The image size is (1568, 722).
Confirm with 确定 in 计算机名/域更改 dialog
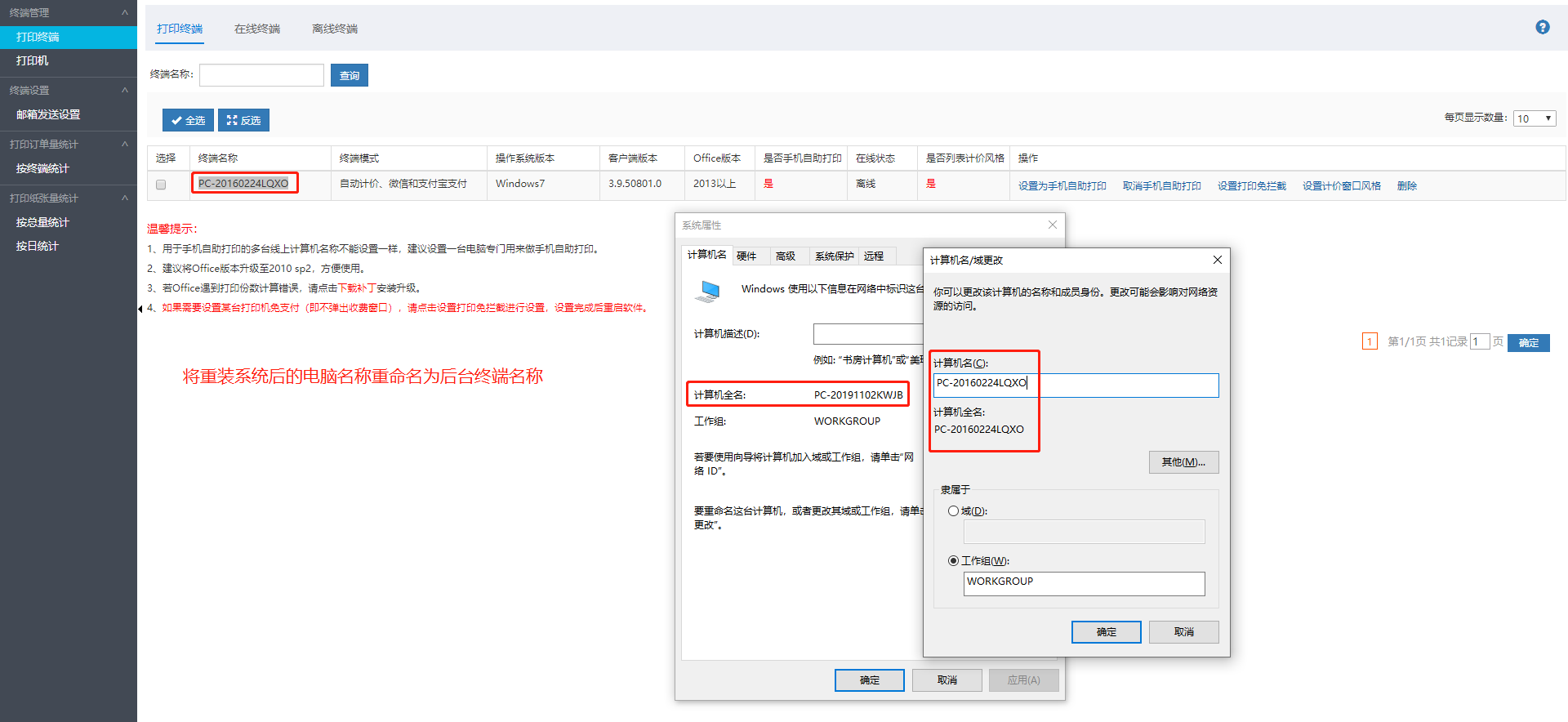pos(1106,632)
